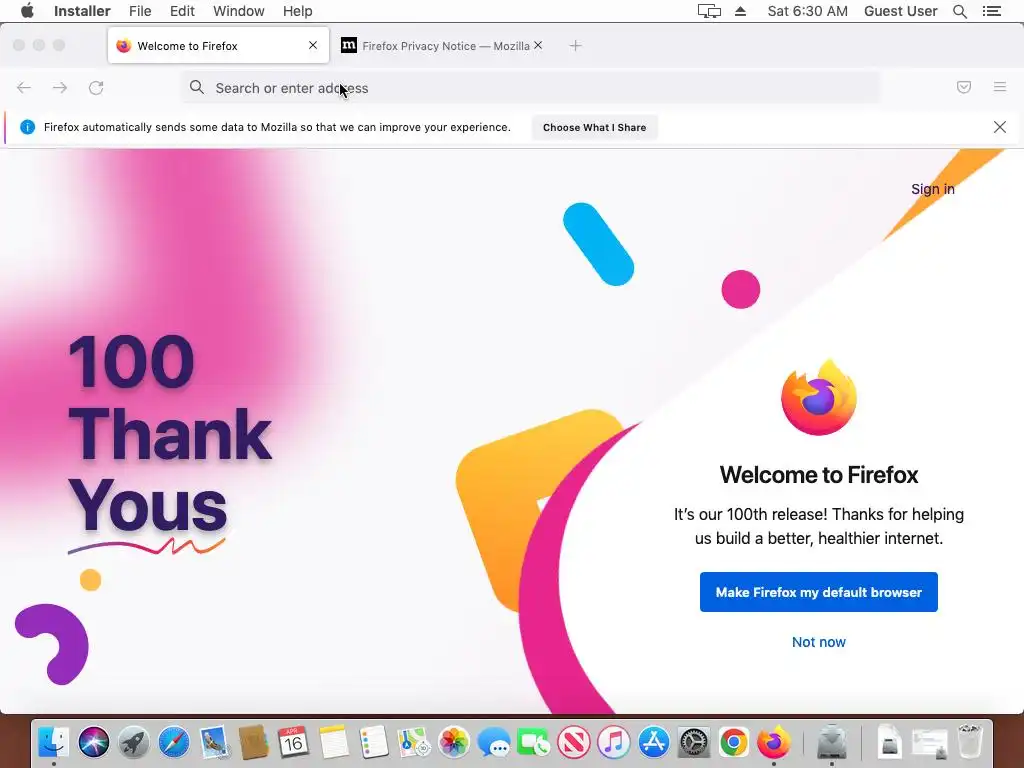This screenshot has height=768, width=1024.
Task: Focus the Search or enter address field
Action: 530,88
